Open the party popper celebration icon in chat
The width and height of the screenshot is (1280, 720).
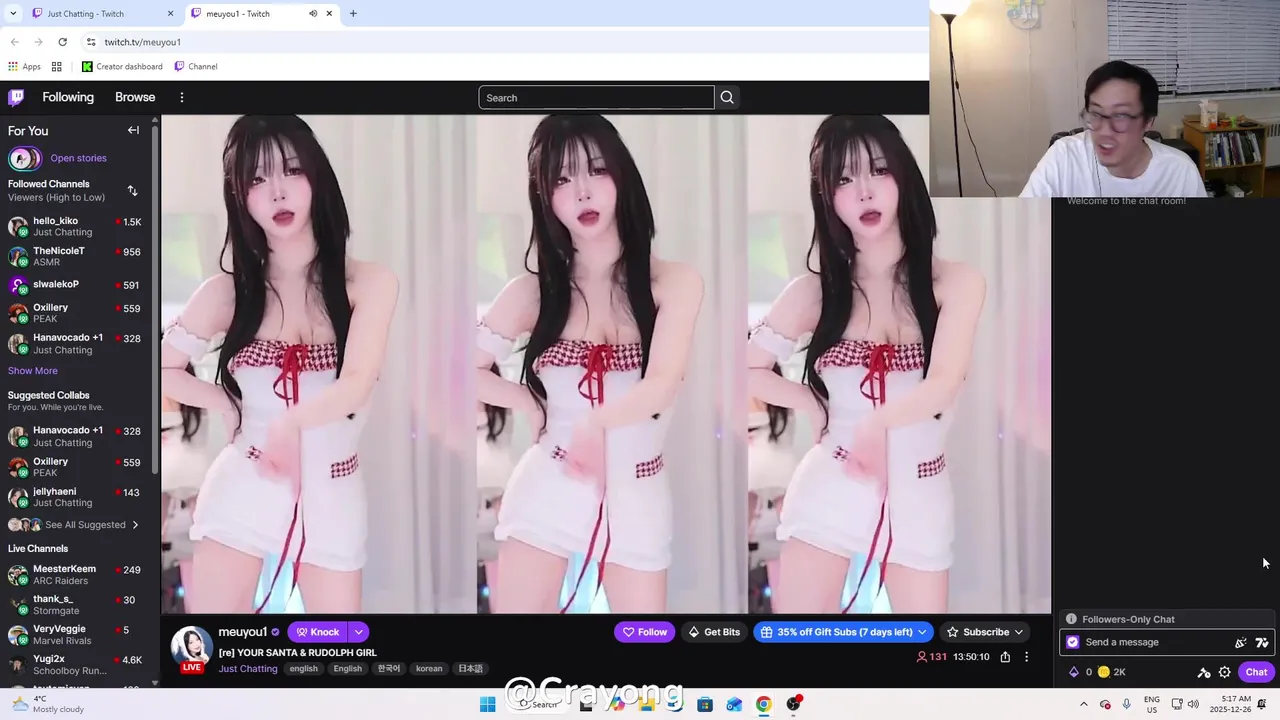click(1241, 642)
